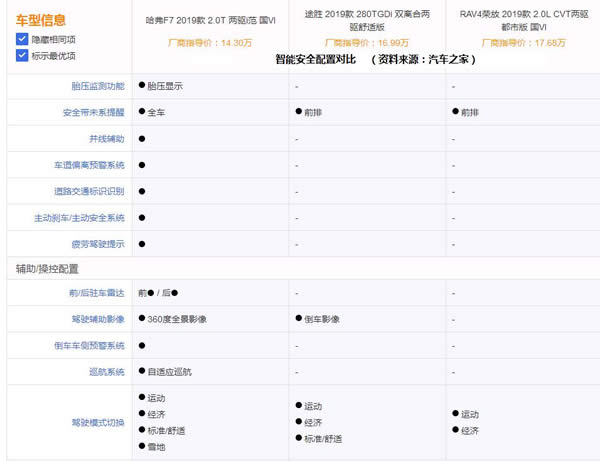Click the 并线辅助 feature link

coord(107,139)
